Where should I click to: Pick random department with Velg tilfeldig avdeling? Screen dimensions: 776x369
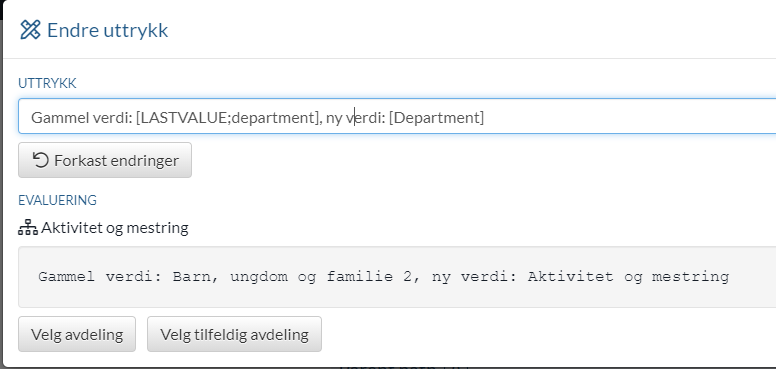click(234, 334)
